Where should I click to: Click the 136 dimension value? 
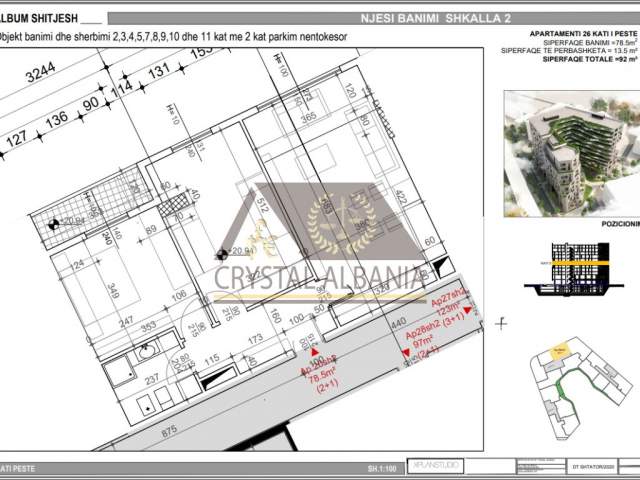[x=57, y=120]
